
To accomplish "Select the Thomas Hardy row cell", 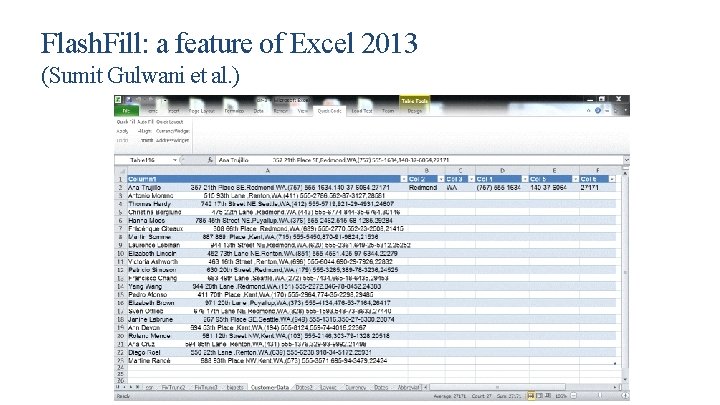I will pos(267,204).
